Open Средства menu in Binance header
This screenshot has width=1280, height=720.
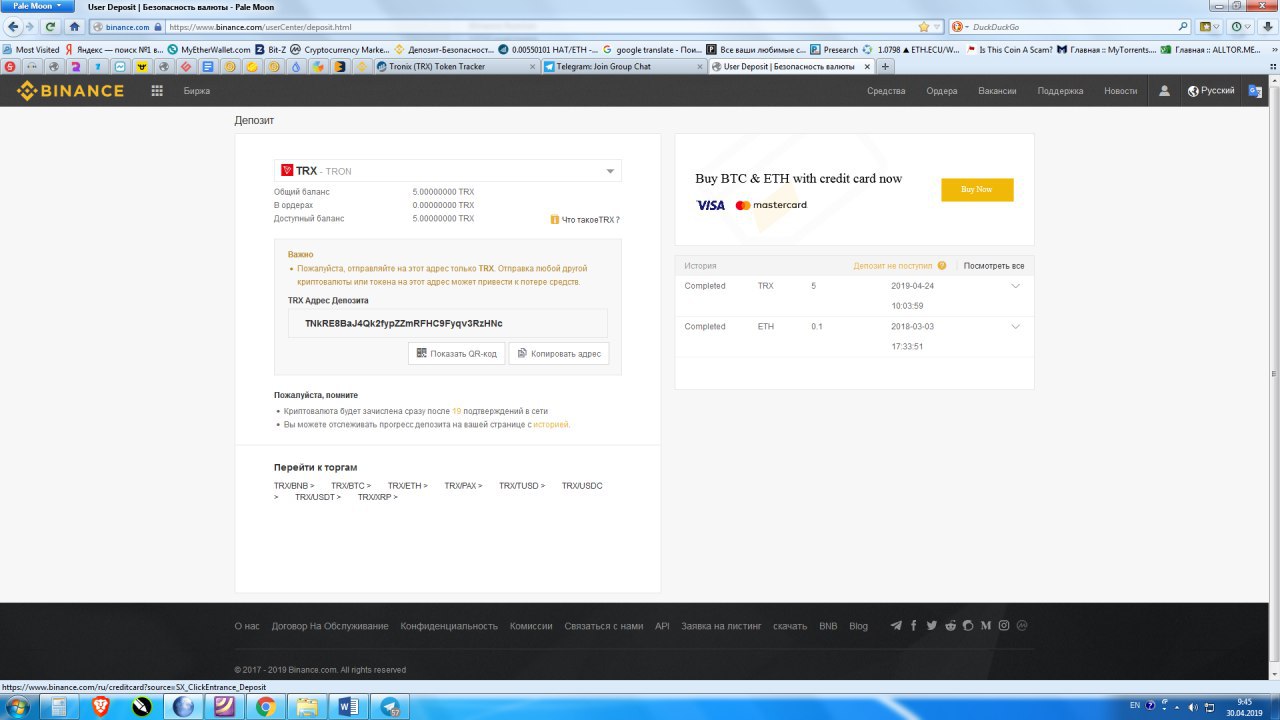[886, 91]
